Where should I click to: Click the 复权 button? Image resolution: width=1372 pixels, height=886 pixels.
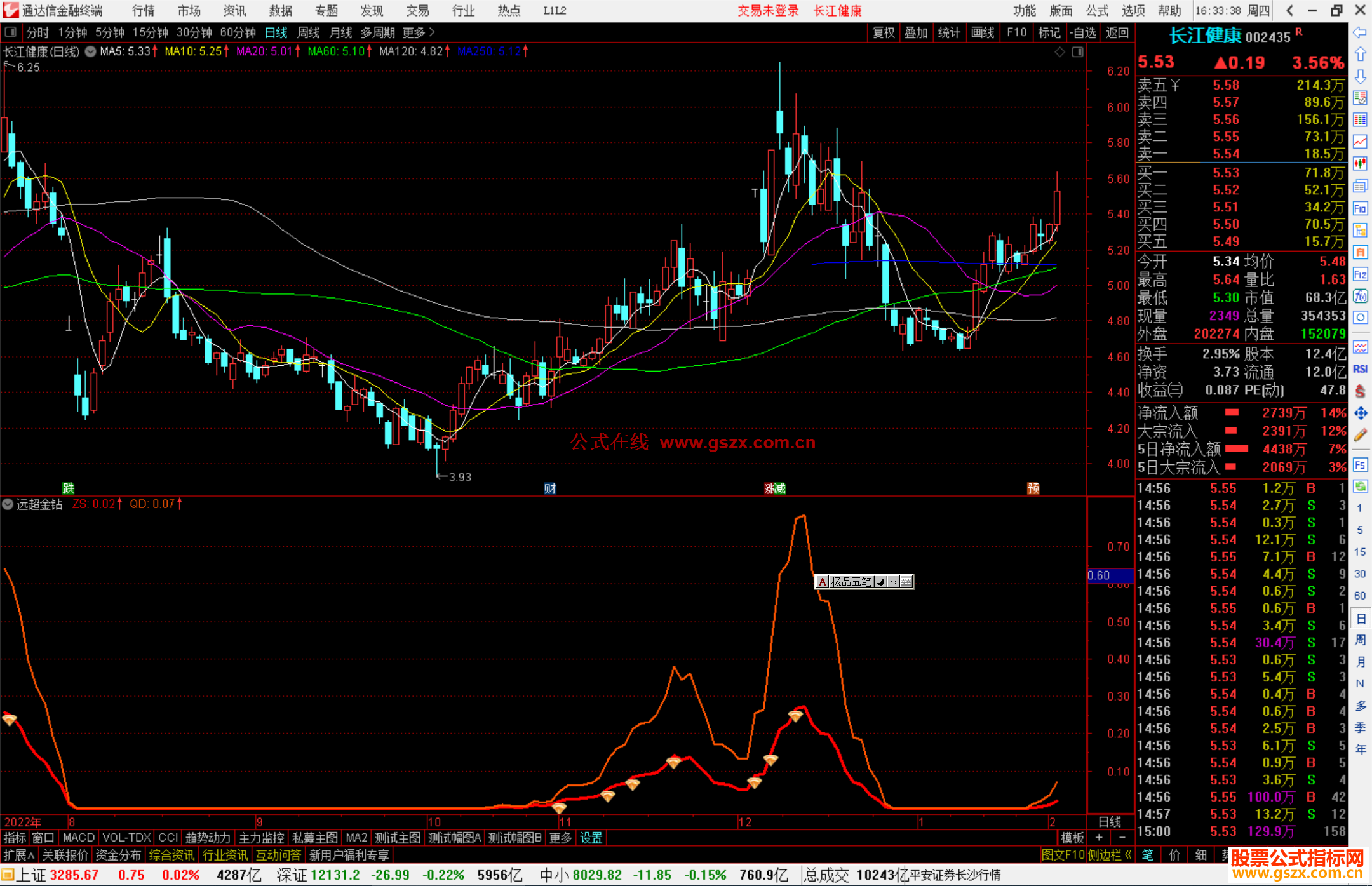point(884,32)
